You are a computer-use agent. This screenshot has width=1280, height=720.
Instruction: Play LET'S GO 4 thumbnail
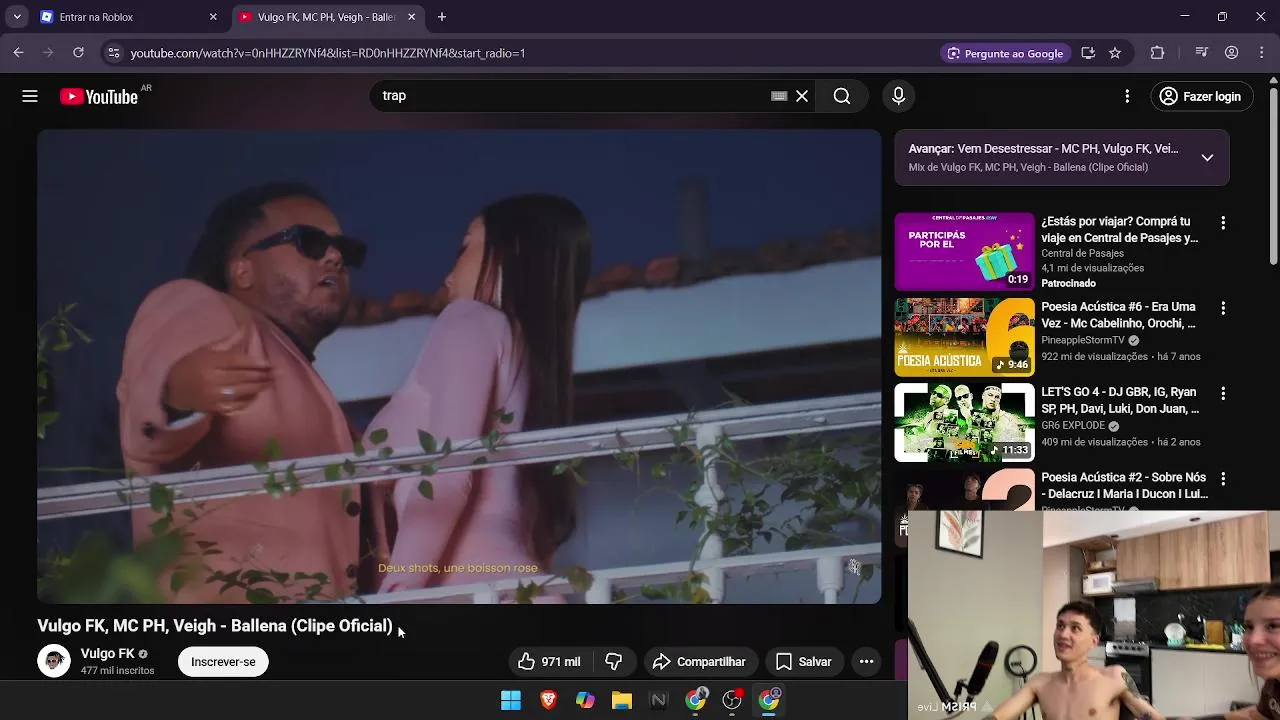[x=964, y=422]
